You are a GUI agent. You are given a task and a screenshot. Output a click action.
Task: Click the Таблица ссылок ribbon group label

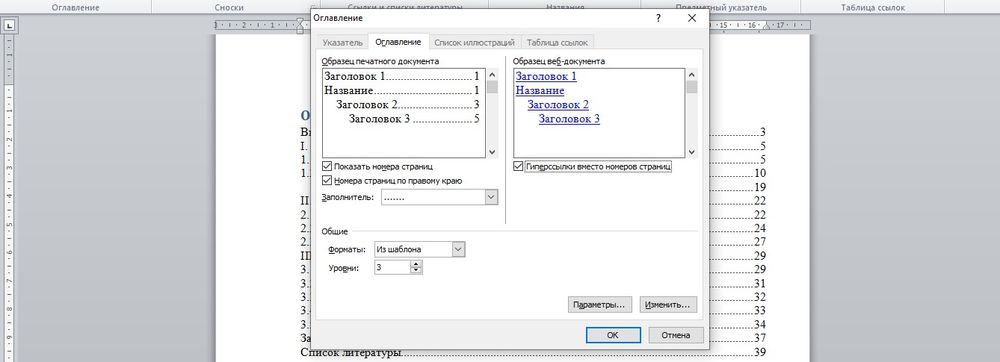pyautogui.click(x=872, y=8)
